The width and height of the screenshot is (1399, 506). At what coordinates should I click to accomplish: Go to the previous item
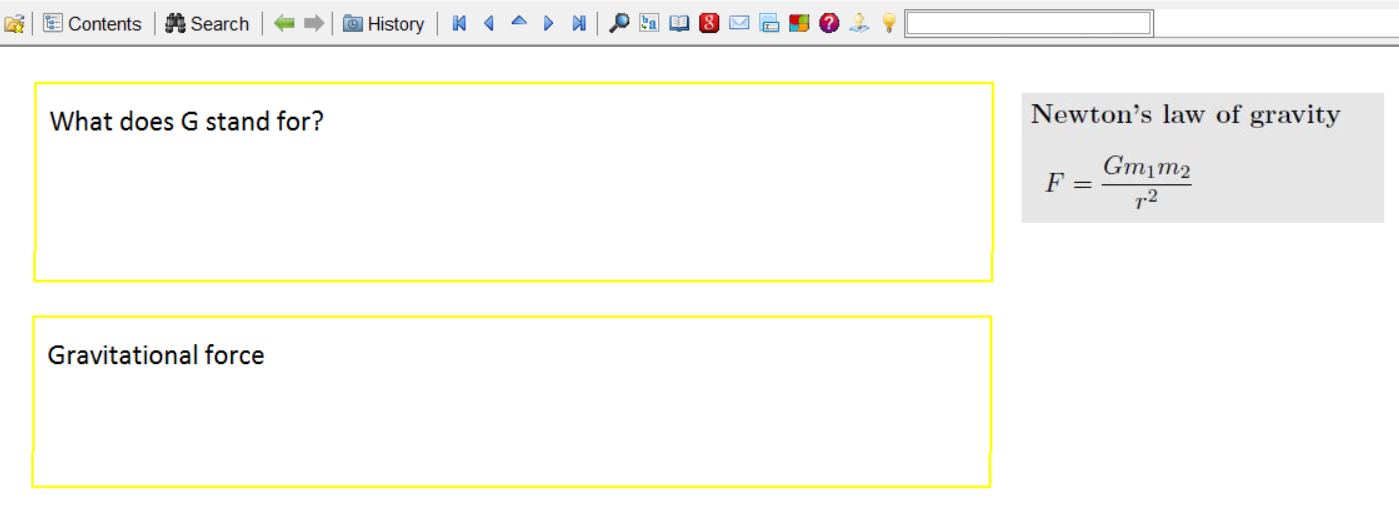click(489, 23)
